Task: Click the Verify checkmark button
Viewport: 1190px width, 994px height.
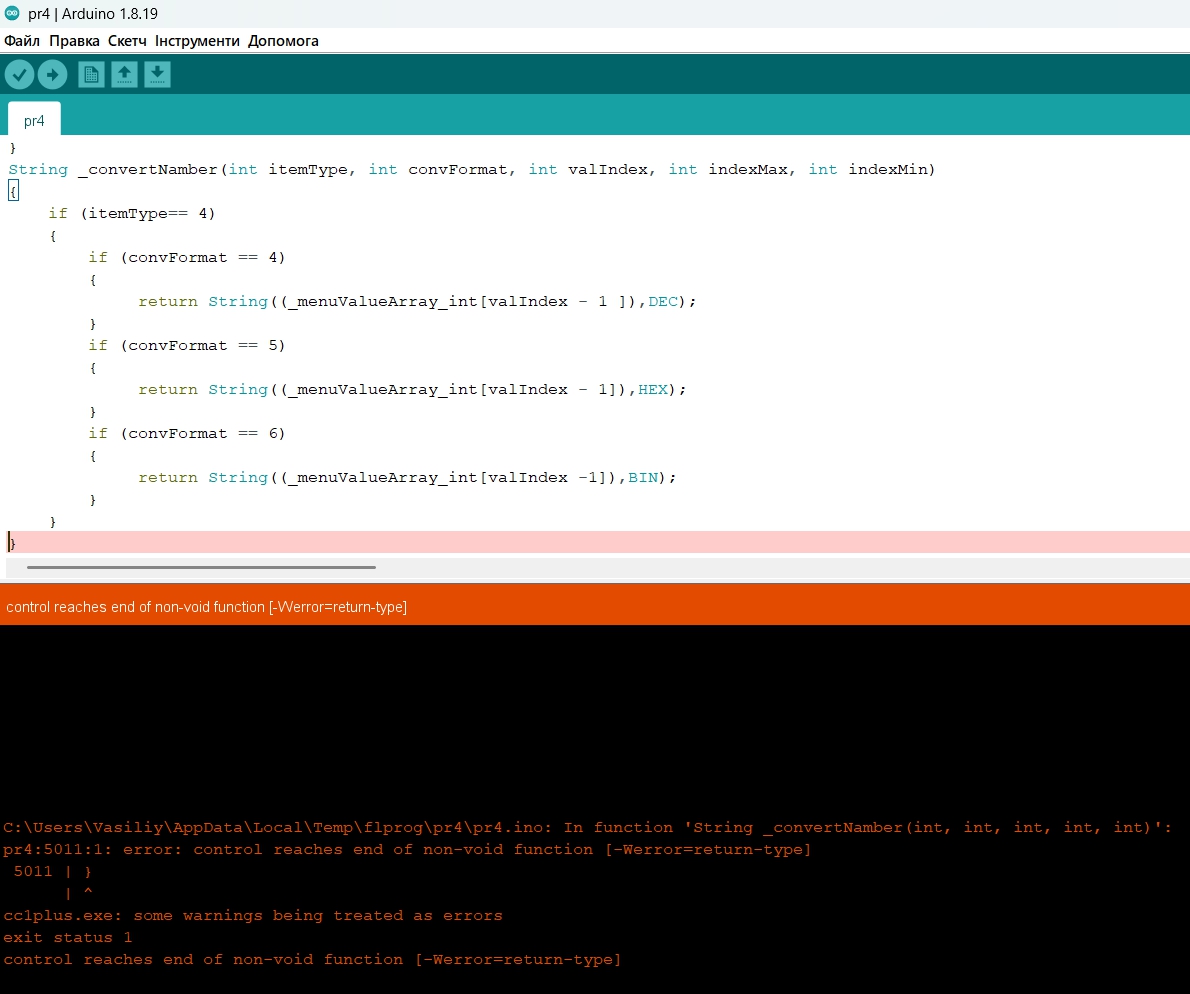Action: 19,74
